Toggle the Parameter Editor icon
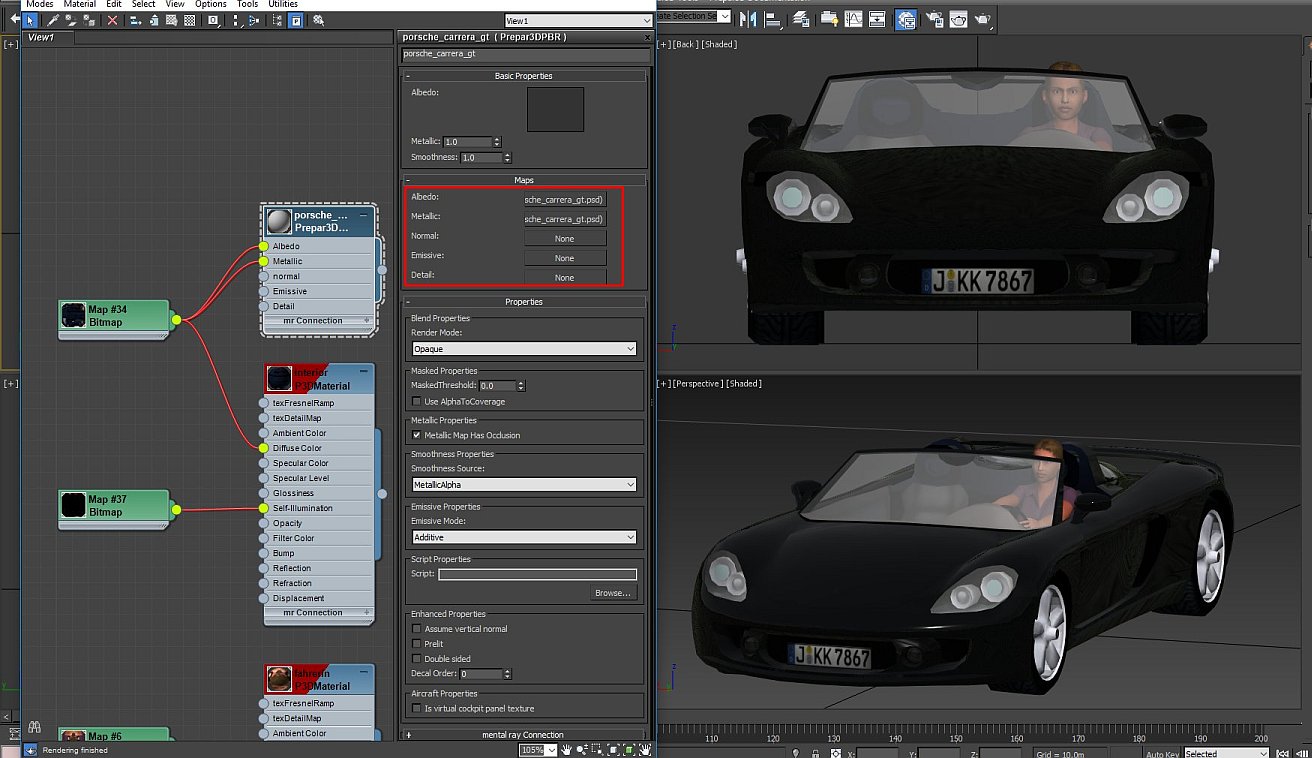This screenshot has height=758, width=1312. [x=296, y=20]
